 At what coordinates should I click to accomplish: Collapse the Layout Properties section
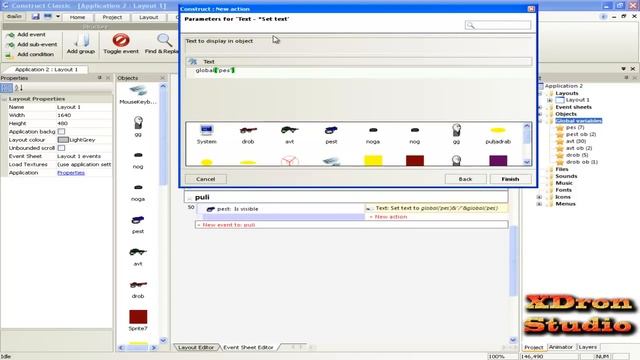(x=4, y=99)
